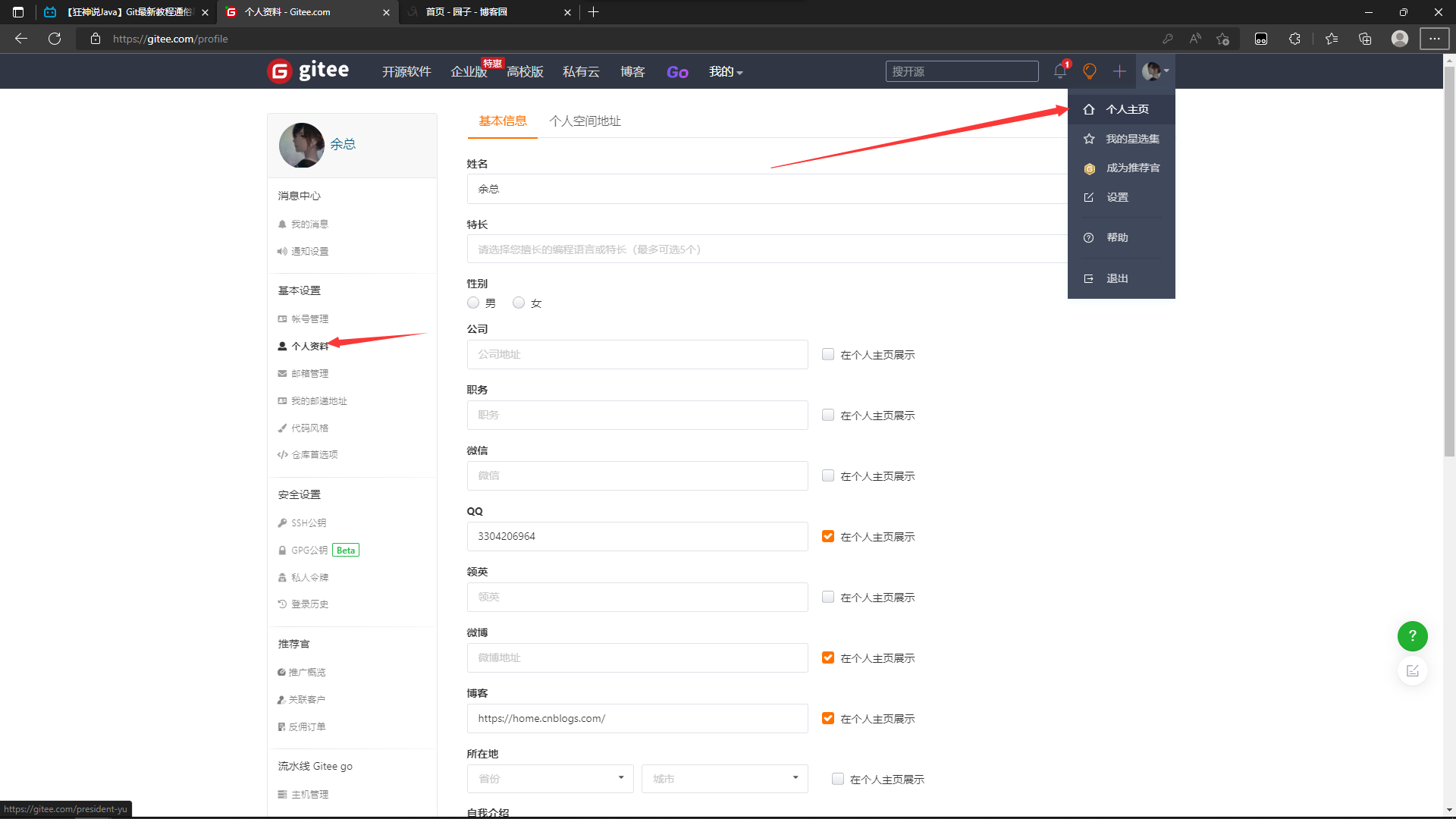The image size is (1456, 819).
Task: Click the notification bell icon
Action: point(1059,71)
